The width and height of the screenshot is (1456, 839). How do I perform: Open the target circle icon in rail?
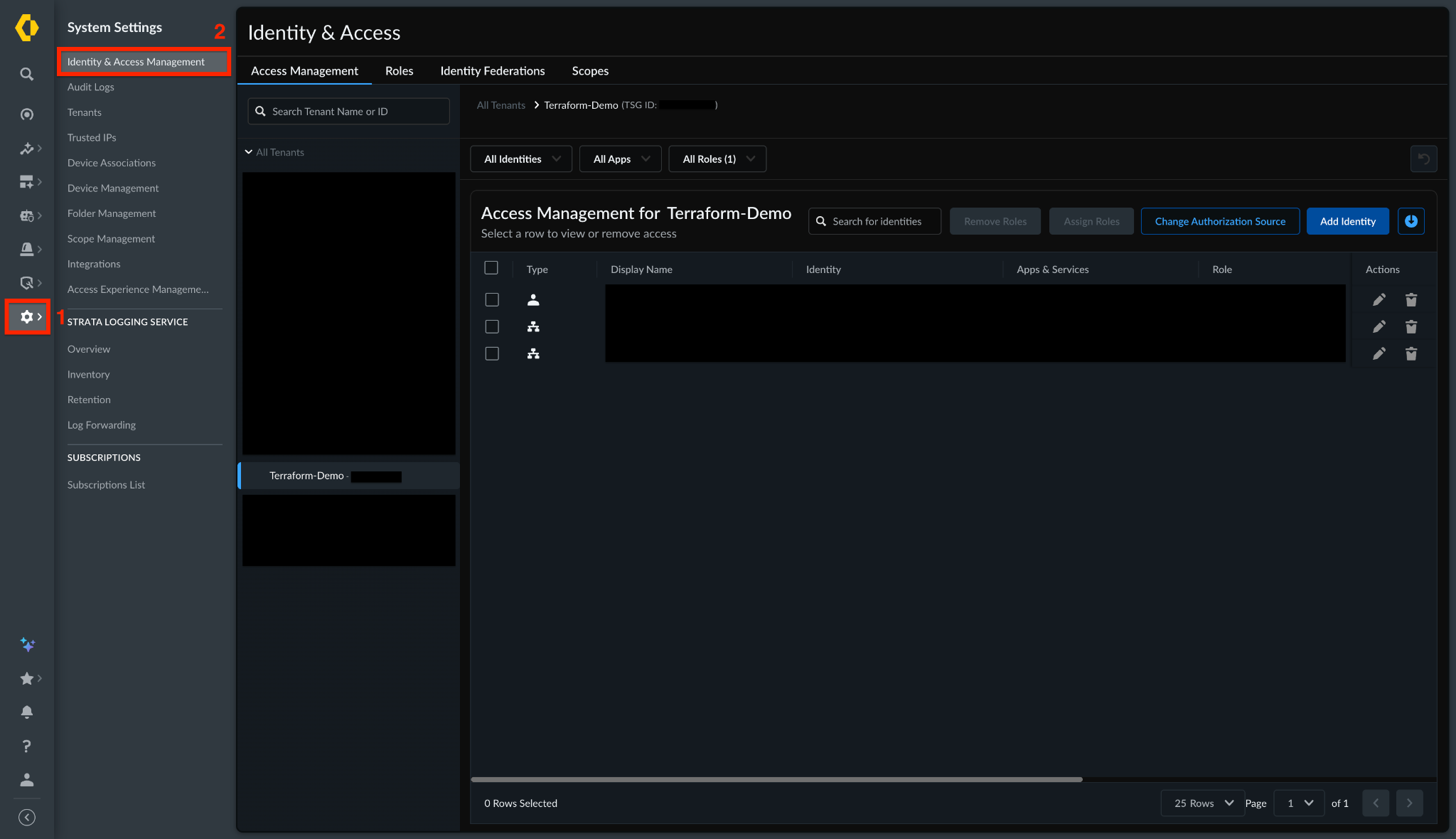tap(27, 114)
